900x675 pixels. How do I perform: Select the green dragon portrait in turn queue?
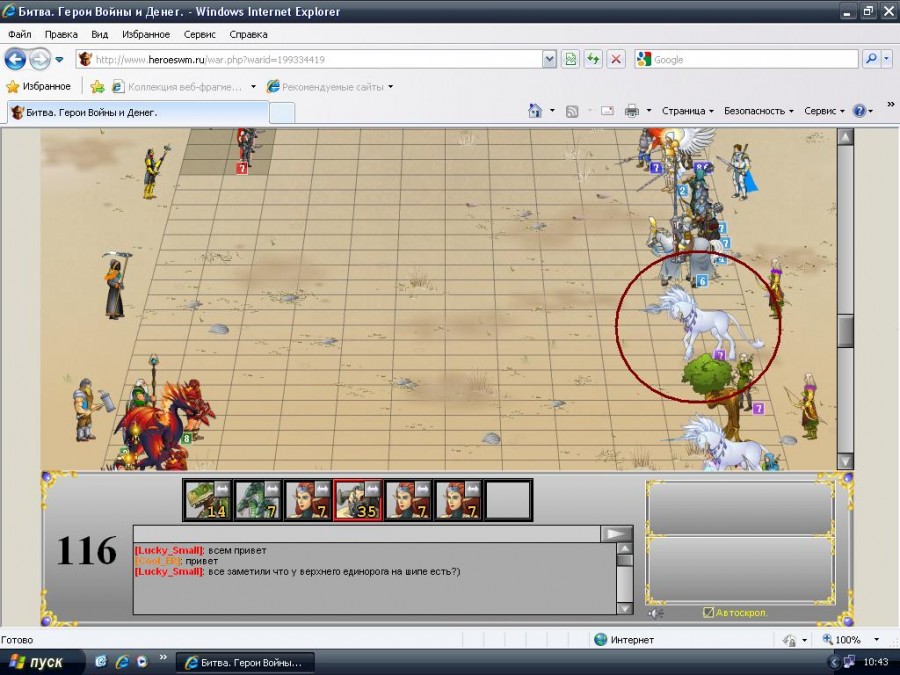(x=258, y=500)
